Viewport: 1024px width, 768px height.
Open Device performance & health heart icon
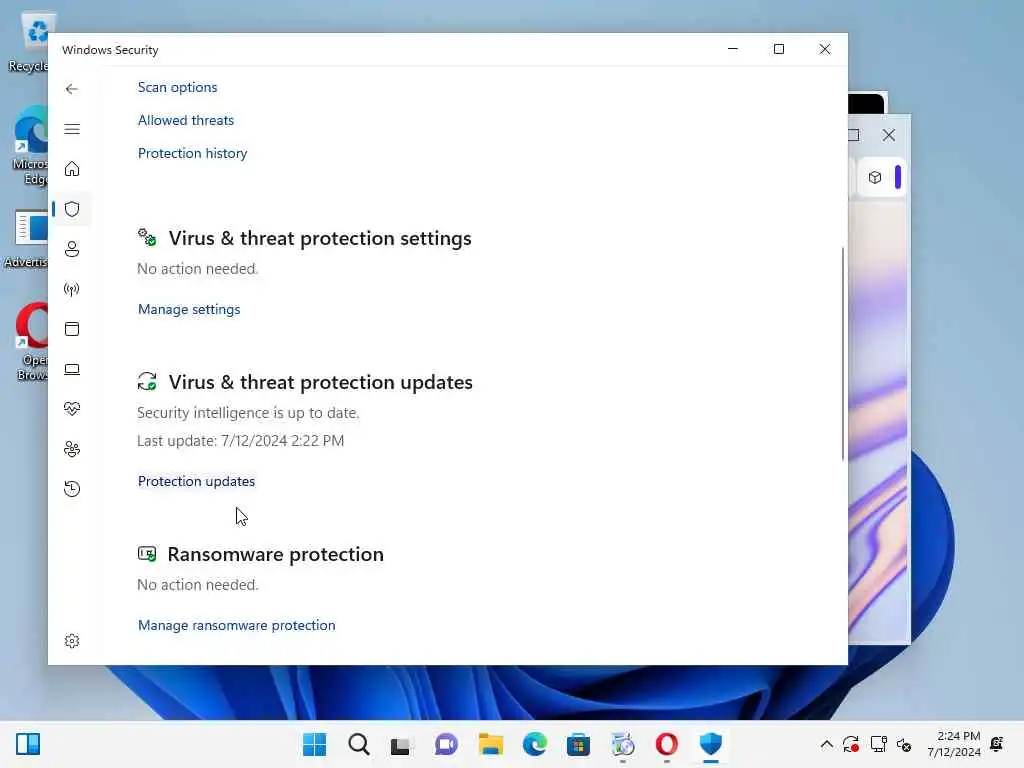click(72, 409)
